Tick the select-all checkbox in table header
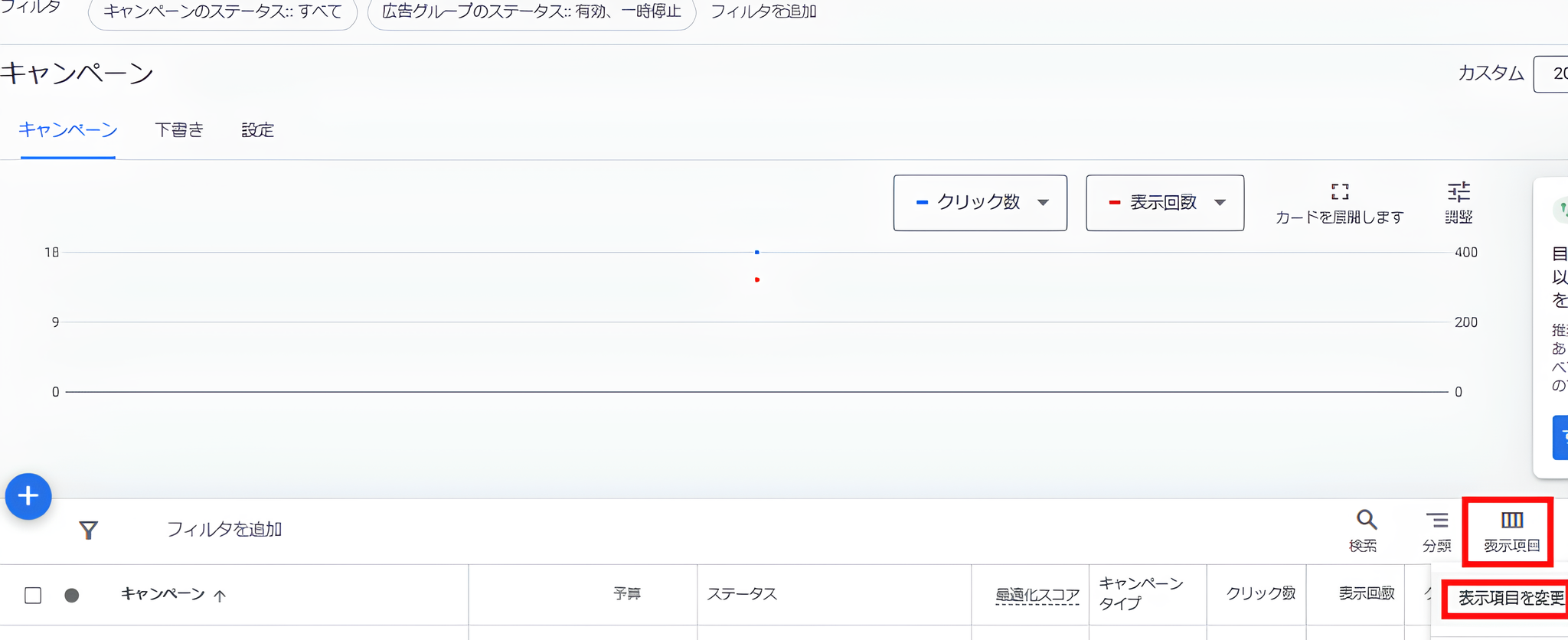Viewport: 1568px width, 640px height. point(33,595)
